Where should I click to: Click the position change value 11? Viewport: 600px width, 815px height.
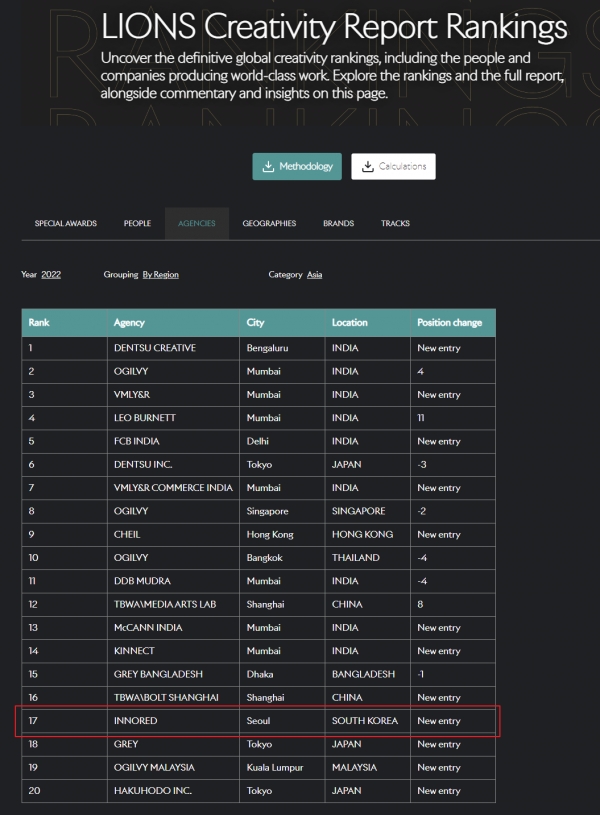[x=421, y=418]
